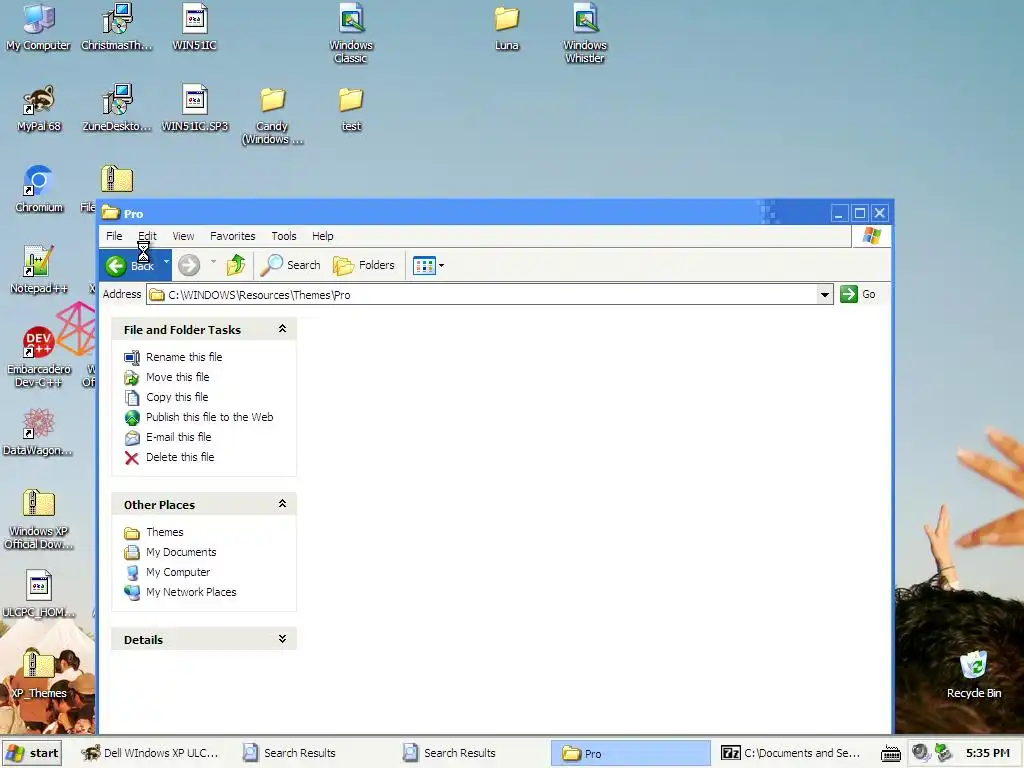Screen dimensions: 1024x768
Task: Select the Candy (Windows ... folder
Action: point(272,116)
